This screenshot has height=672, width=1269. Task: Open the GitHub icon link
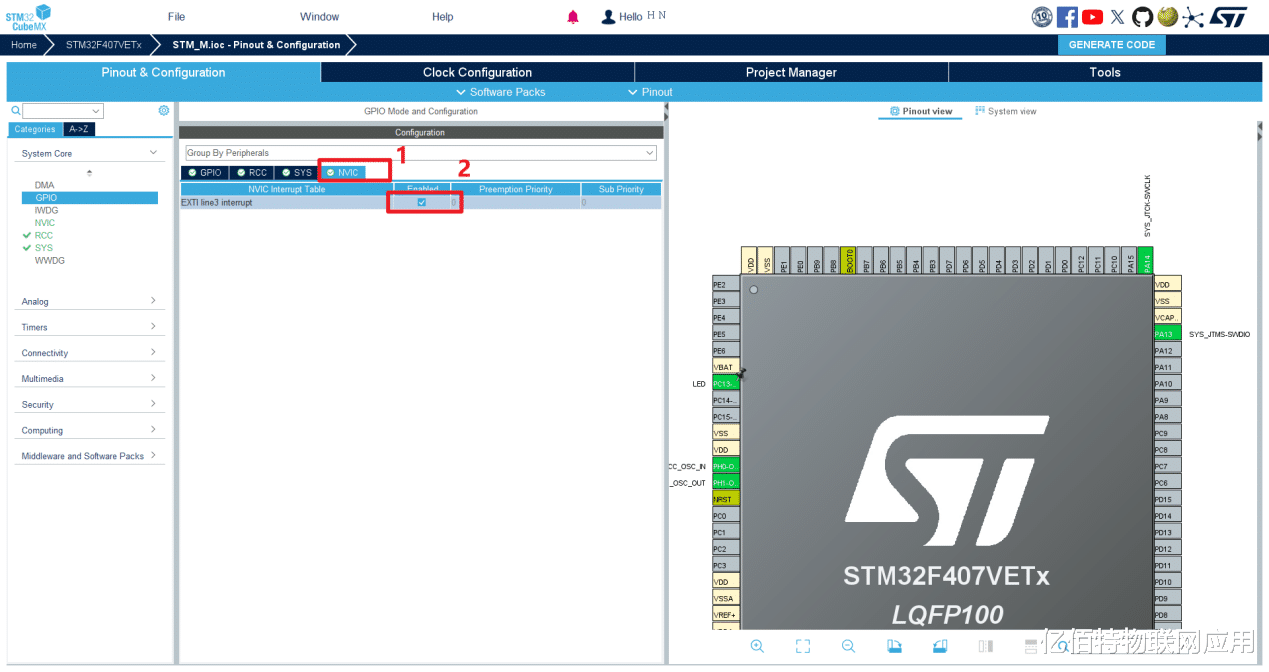click(1142, 17)
